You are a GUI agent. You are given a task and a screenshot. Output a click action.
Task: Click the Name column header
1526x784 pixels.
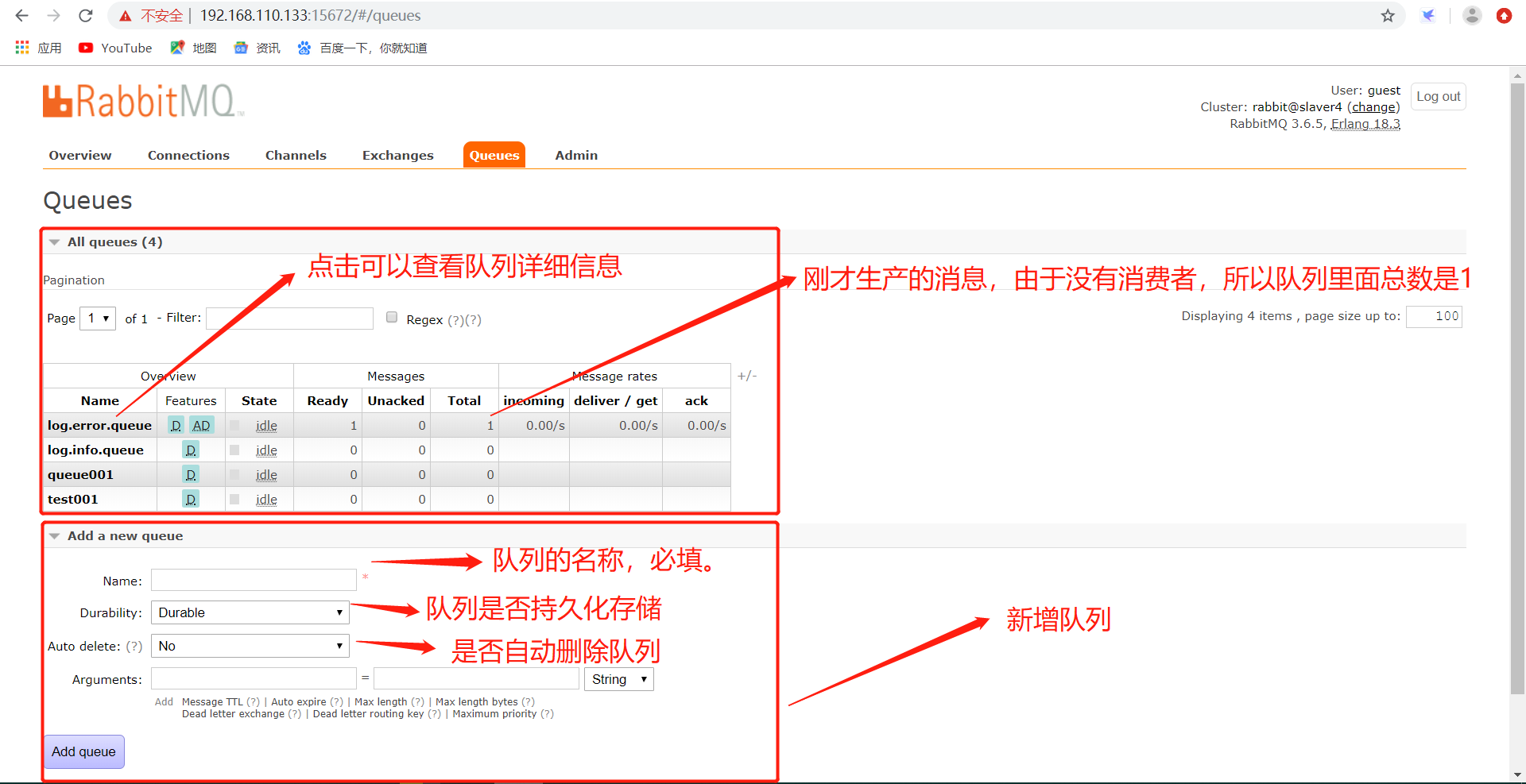100,401
